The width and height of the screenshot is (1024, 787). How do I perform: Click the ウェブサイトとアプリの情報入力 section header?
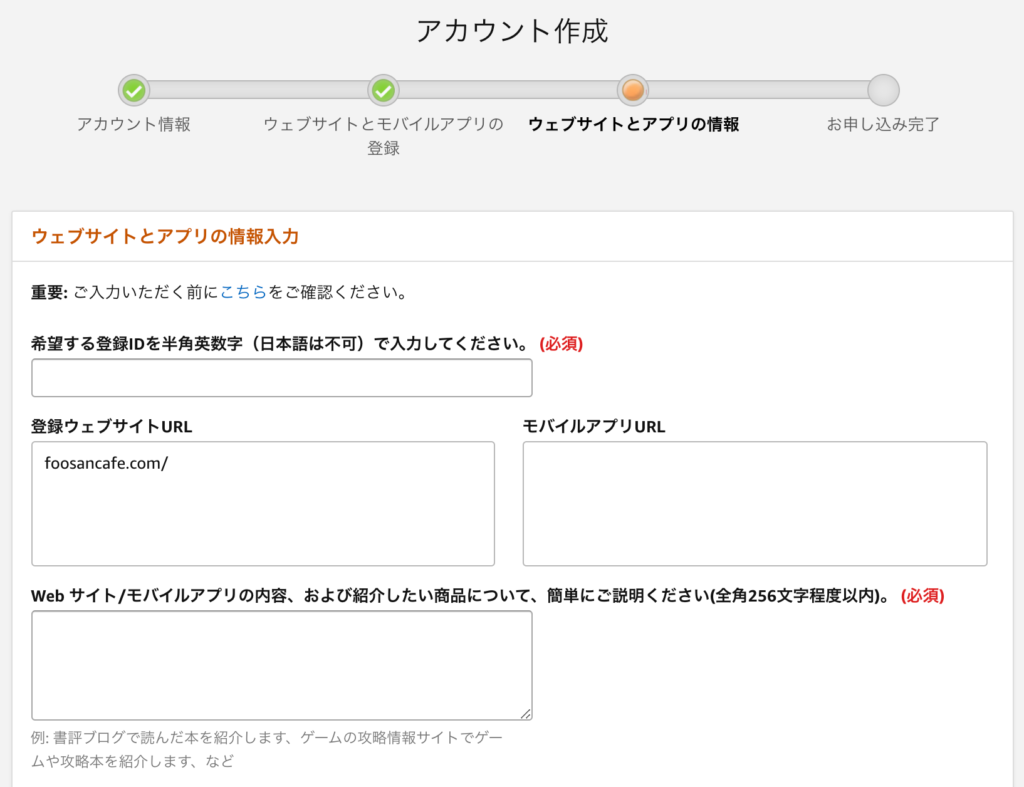(x=165, y=237)
